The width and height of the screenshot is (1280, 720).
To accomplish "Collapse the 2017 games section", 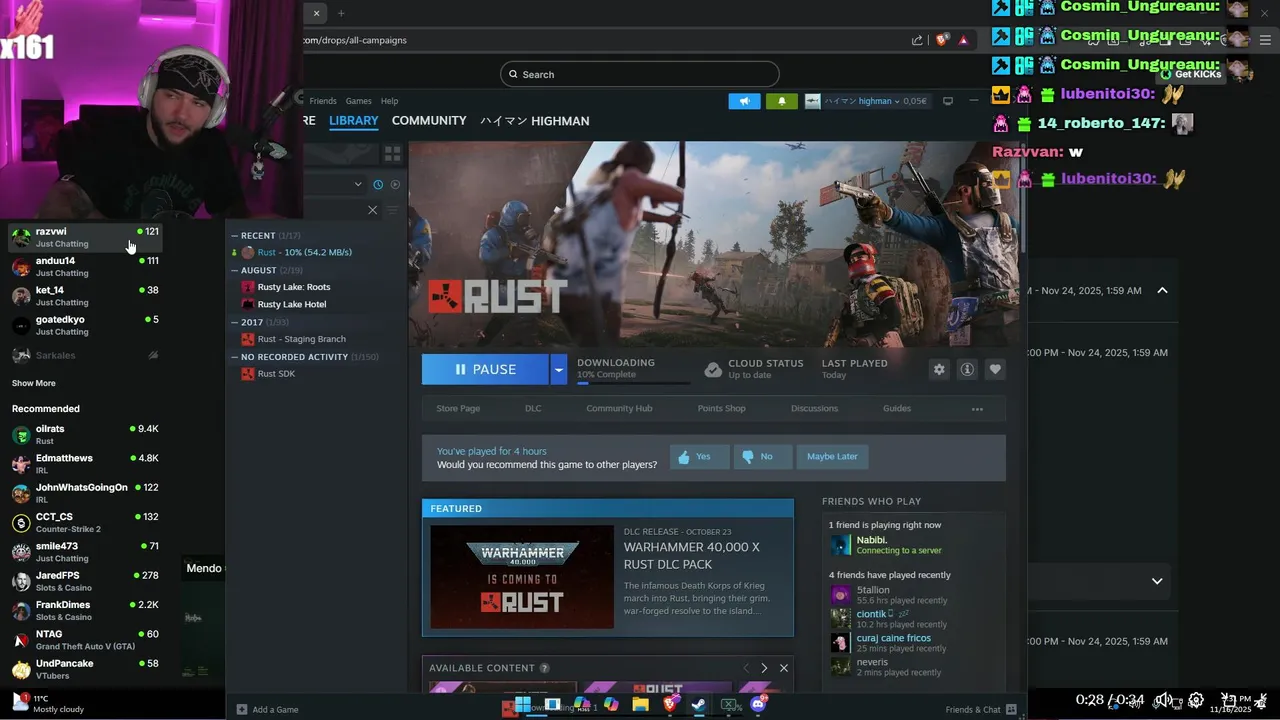I will click(235, 322).
